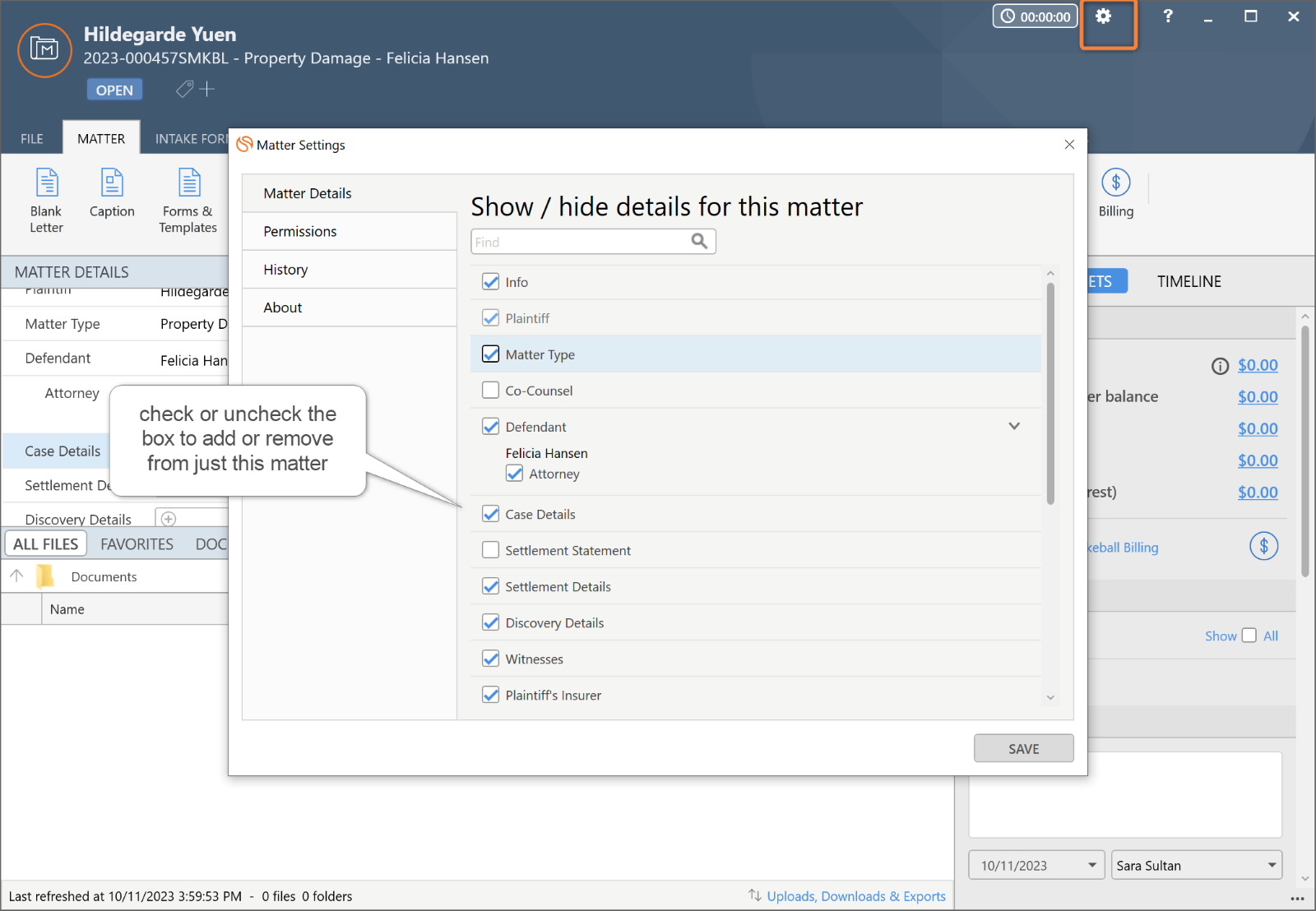
Task: Click the help question mark icon
Action: [x=1167, y=16]
